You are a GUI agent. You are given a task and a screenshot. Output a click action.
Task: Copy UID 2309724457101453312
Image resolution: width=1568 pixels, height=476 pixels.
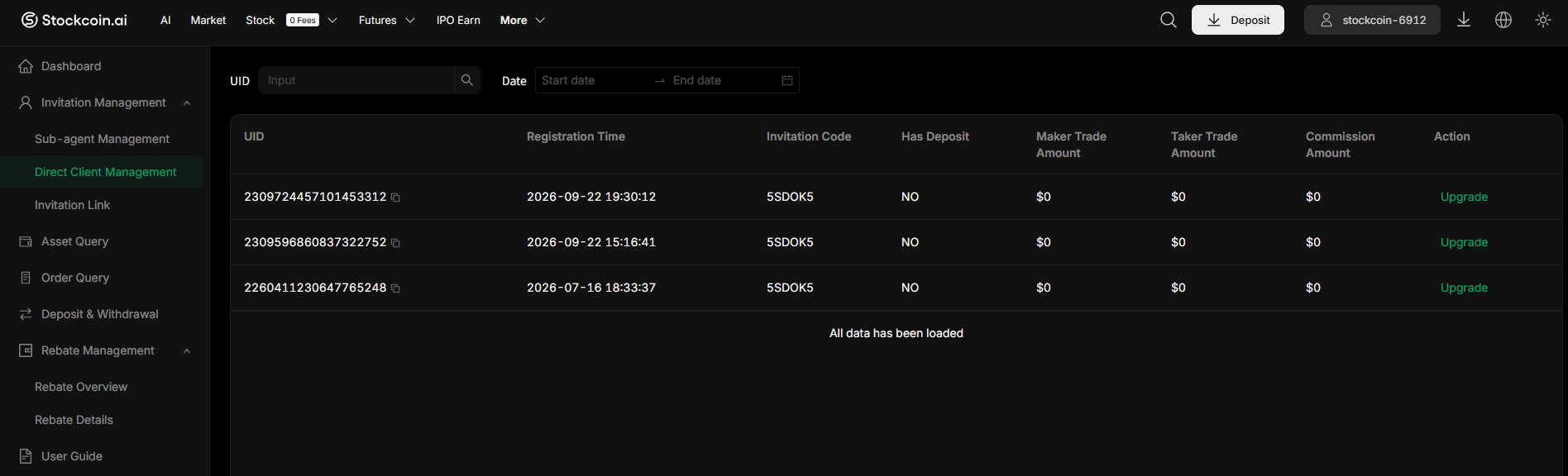[395, 198]
